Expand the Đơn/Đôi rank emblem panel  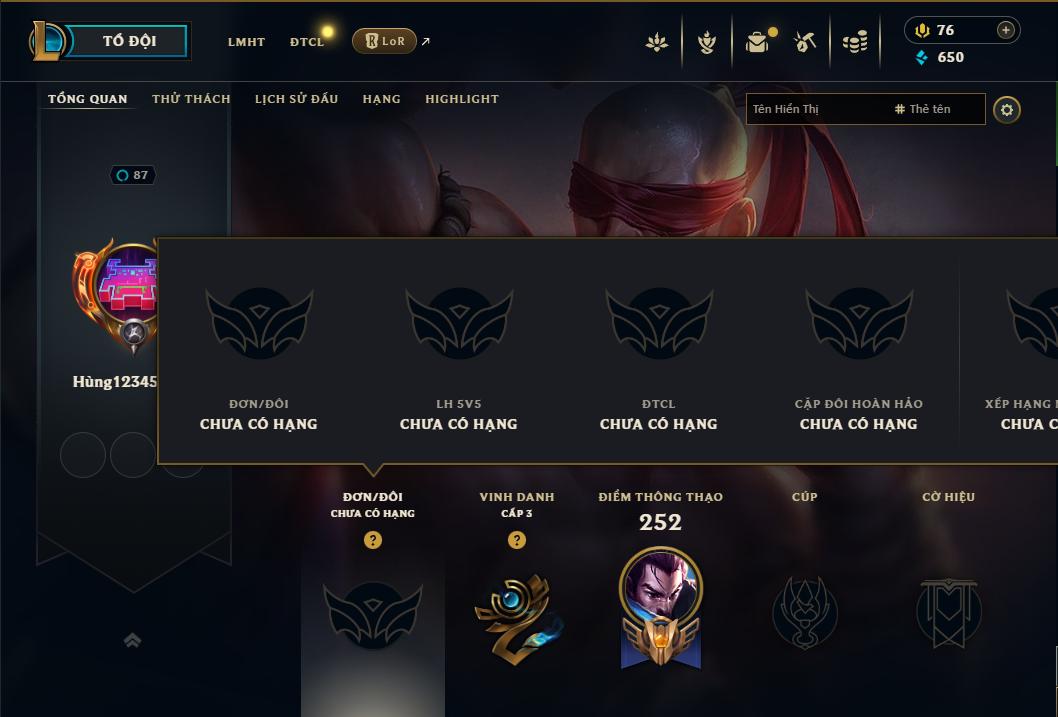point(372,615)
